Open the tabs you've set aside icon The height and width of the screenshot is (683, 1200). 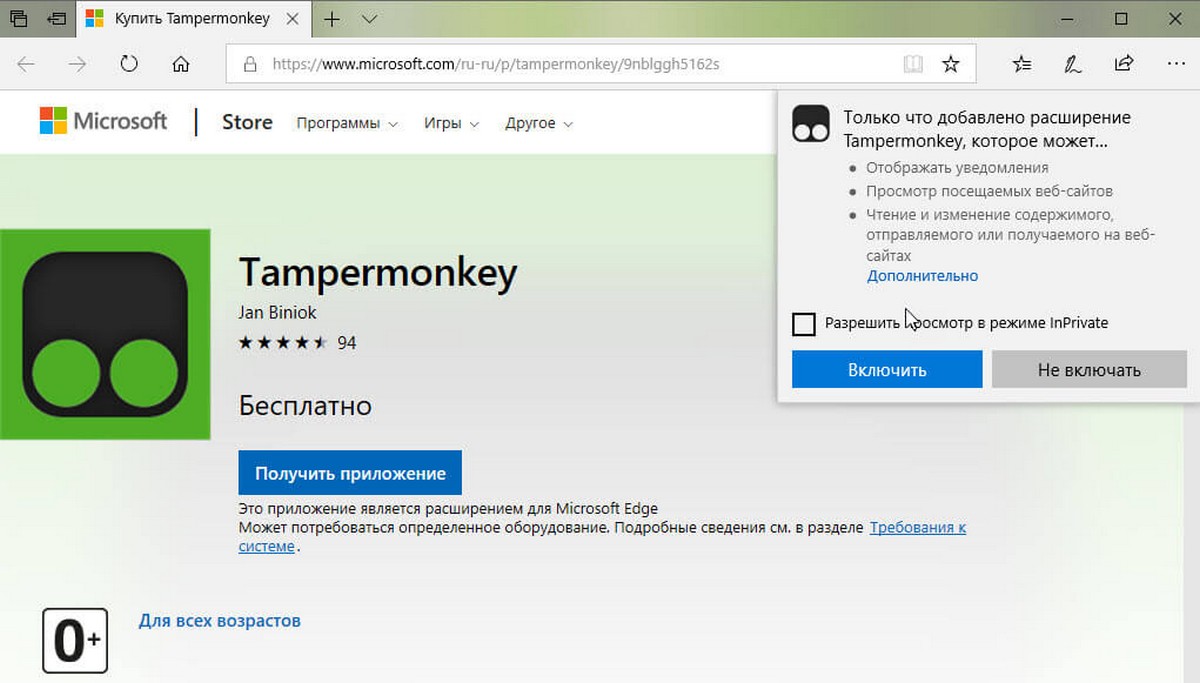(x=18, y=18)
